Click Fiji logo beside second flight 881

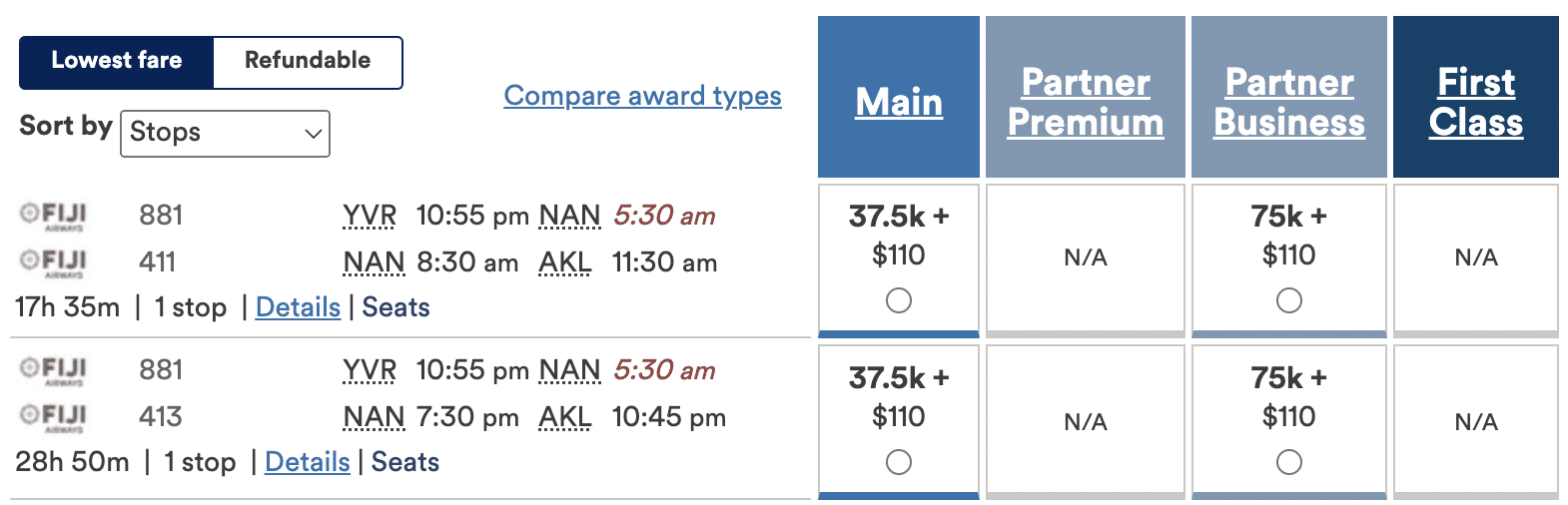tap(53, 370)
